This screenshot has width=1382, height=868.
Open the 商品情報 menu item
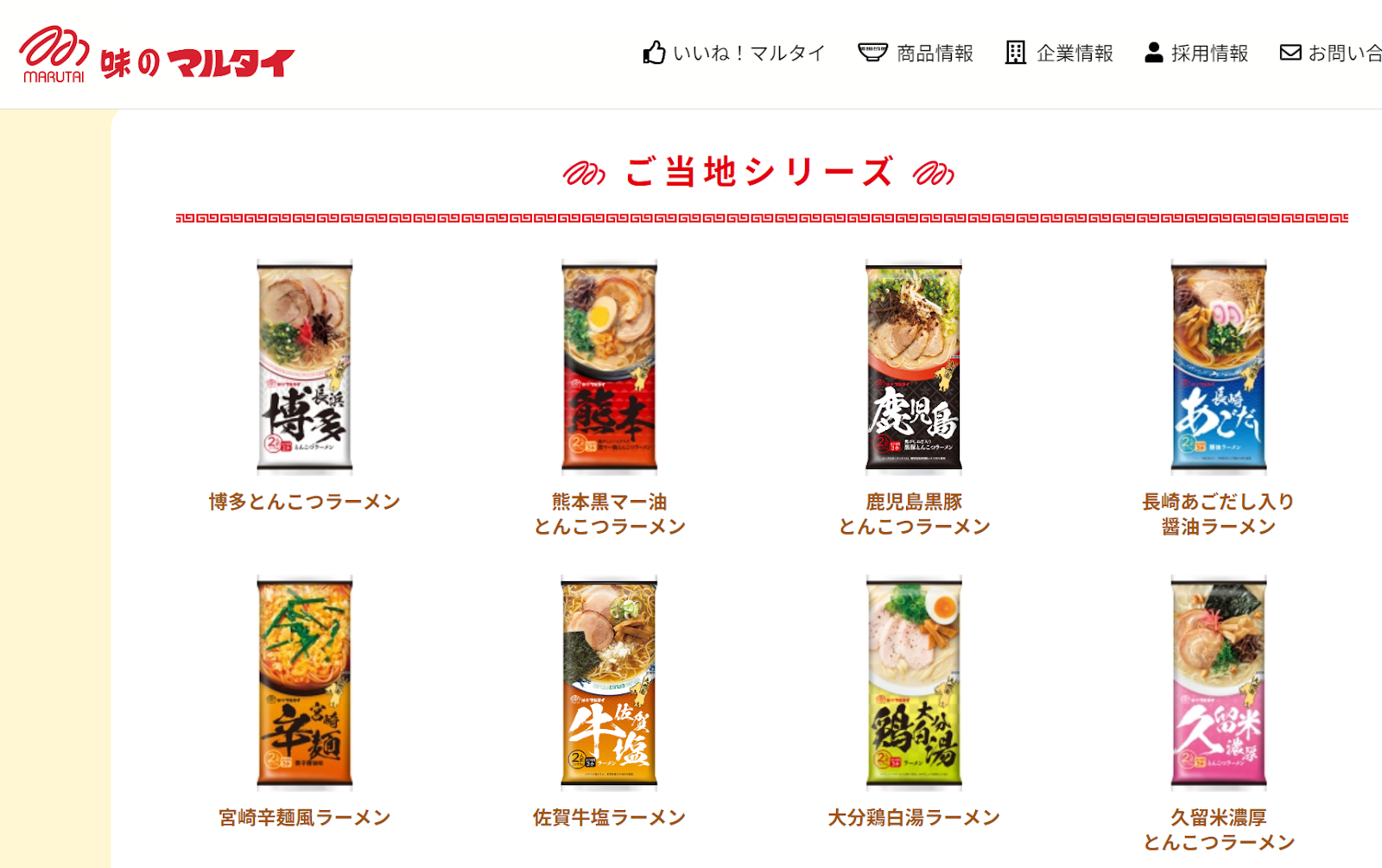[x=935, y=54]
